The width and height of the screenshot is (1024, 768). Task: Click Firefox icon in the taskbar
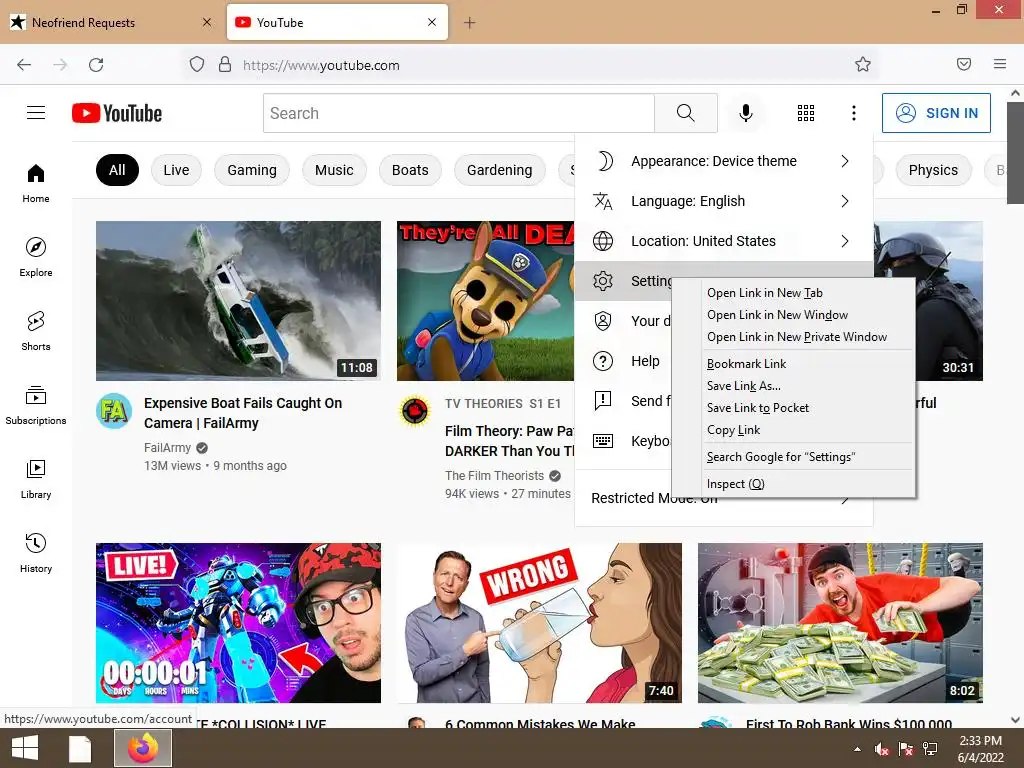pyautogui.click(x=143, y=748)
